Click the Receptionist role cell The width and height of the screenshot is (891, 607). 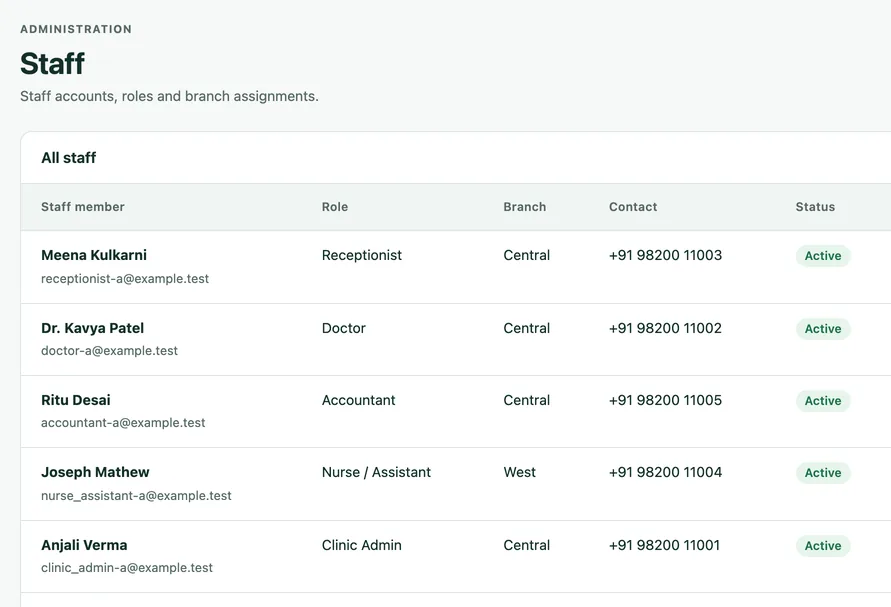(x=361, y=255)
